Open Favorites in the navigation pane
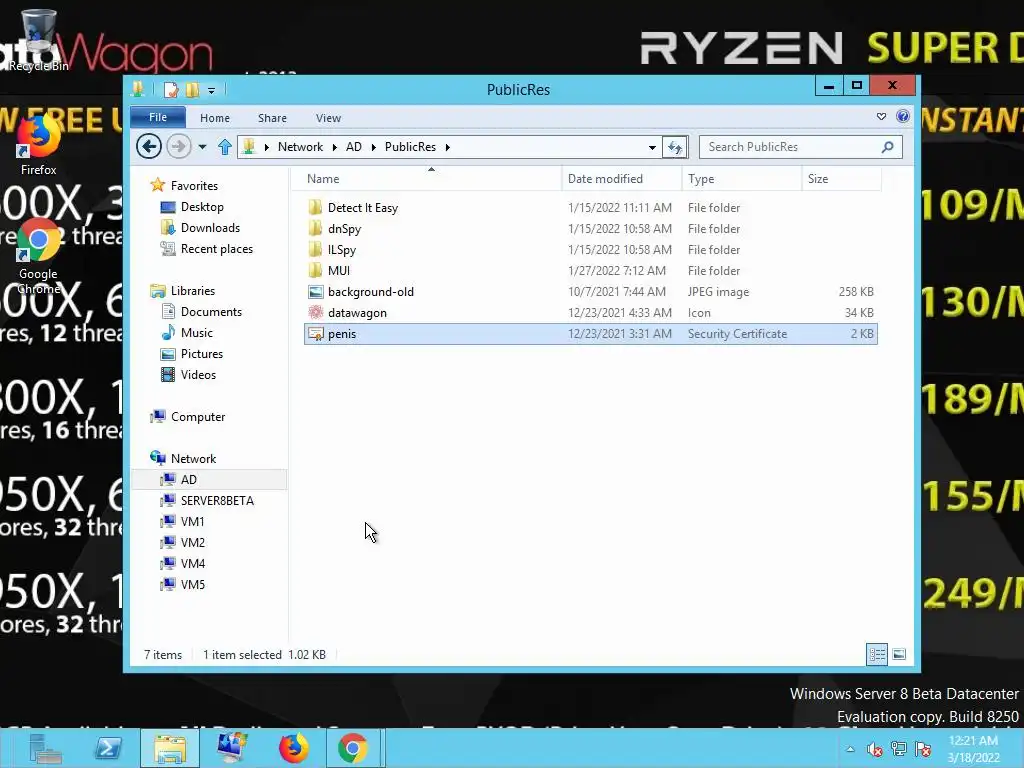 click(x=194, y=185)
